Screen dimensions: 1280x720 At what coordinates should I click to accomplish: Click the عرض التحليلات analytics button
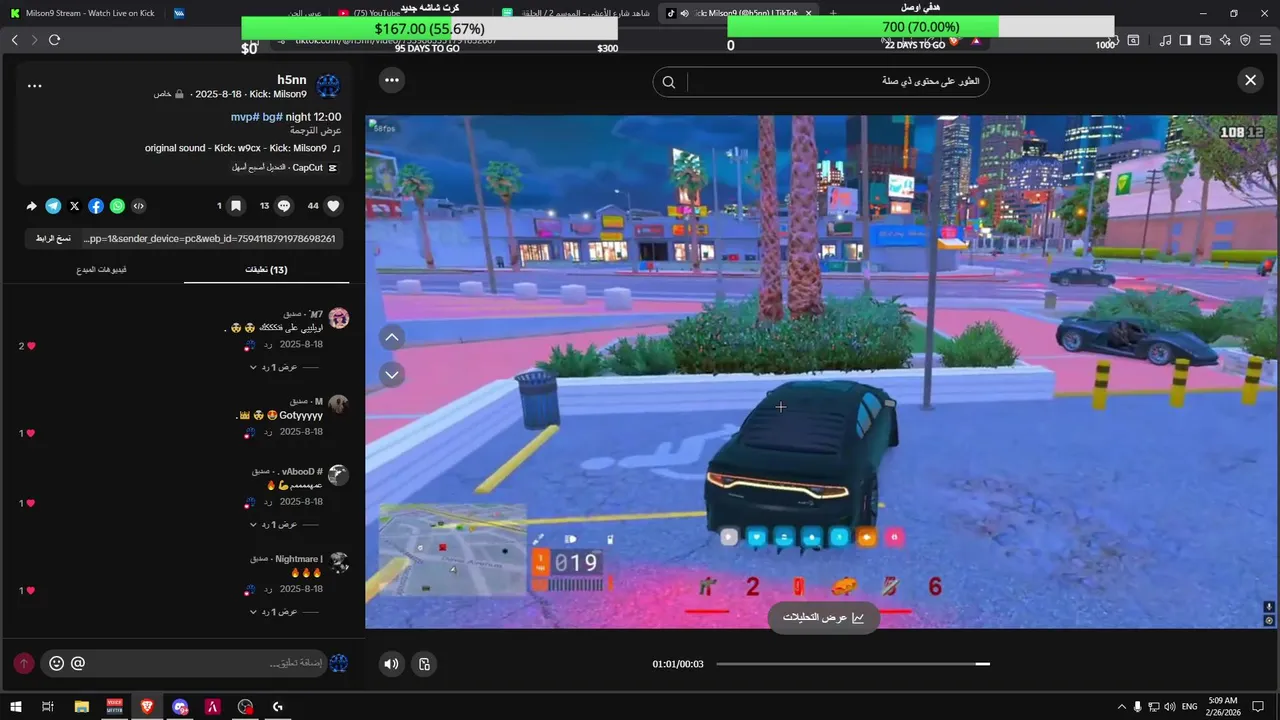(x=824, y=617)
